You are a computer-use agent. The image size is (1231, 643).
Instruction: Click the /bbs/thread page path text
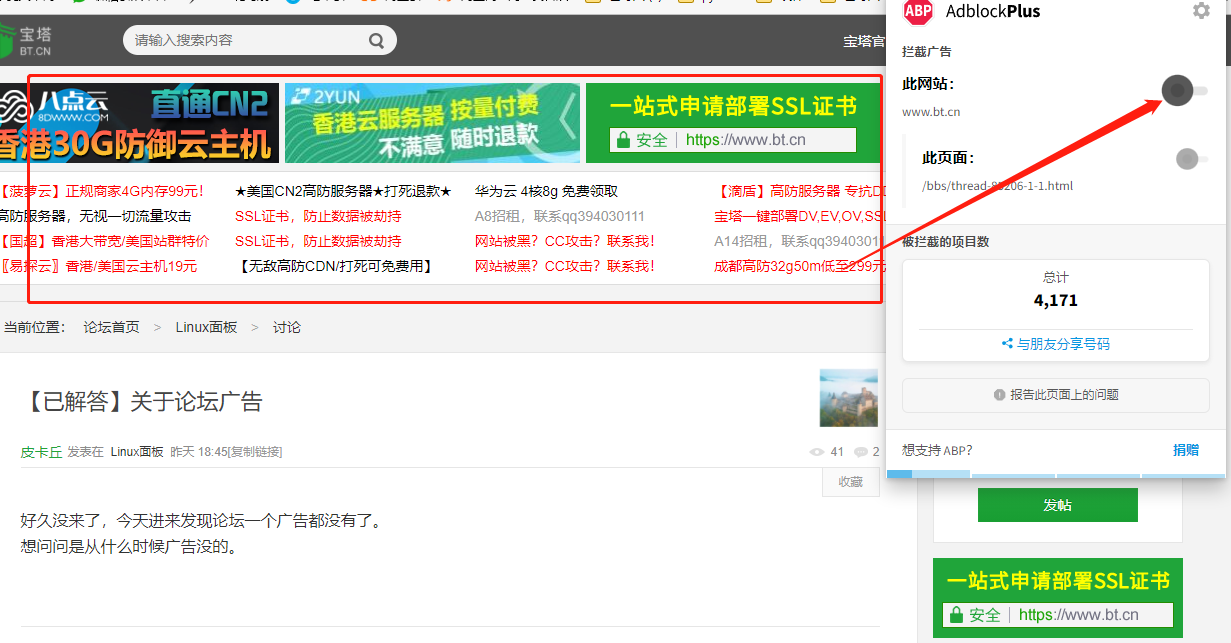pos(997,186)
